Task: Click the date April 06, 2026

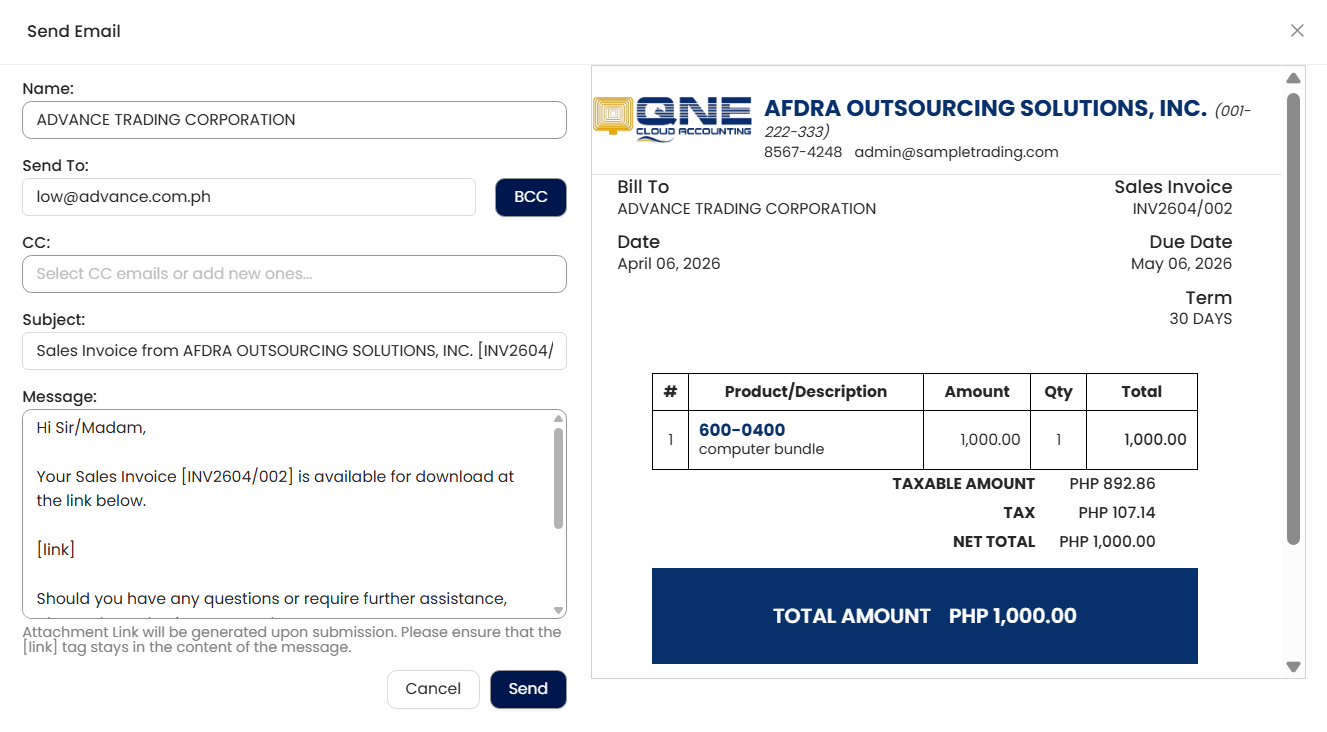Action: (669, 264)
